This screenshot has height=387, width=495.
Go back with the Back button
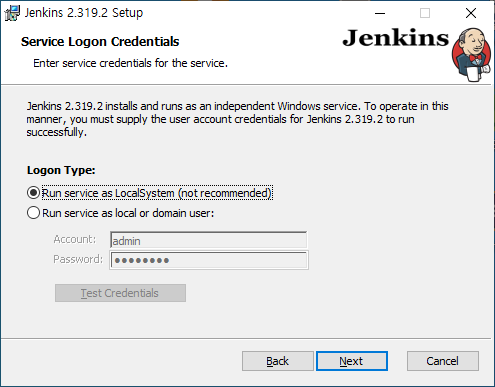coord(277,361)
